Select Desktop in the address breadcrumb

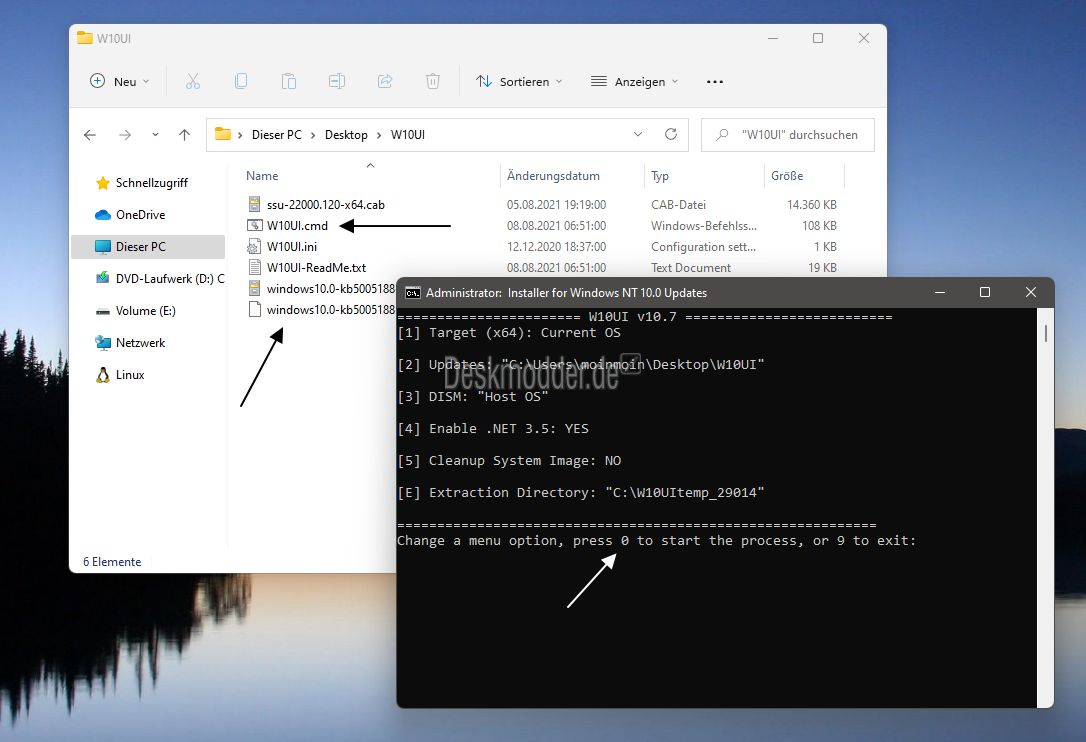point(346,135)
